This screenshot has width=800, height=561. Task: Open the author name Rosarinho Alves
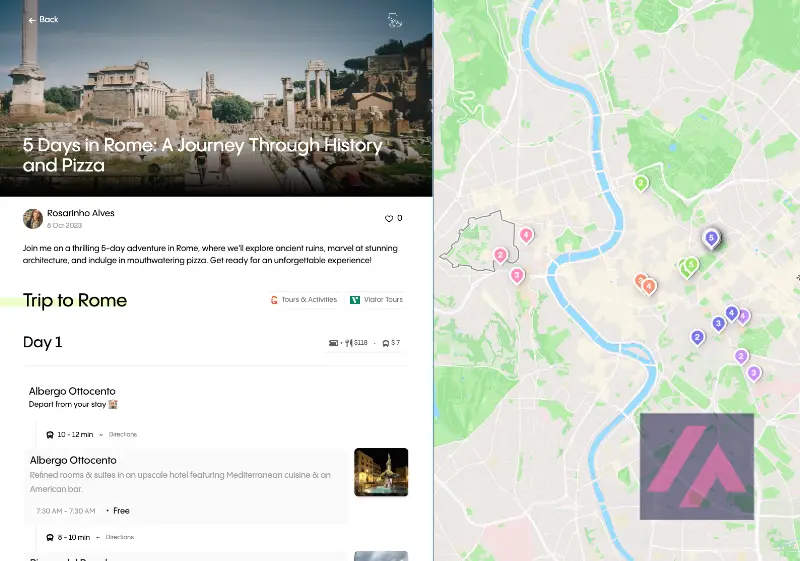pyautogui.click(x=81, y=213)
